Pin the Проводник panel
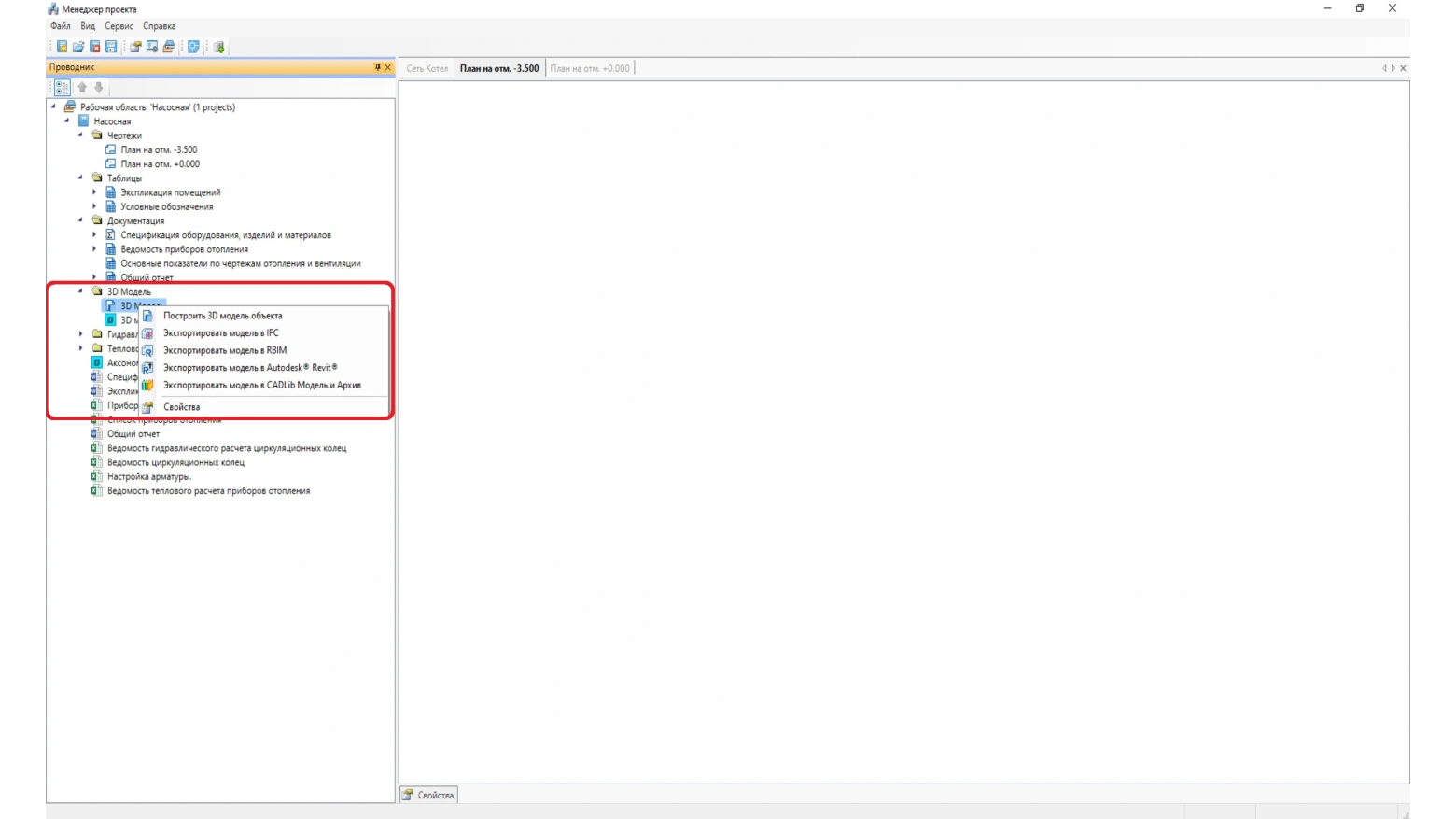 pyautogui.click(x=377, y=67)
